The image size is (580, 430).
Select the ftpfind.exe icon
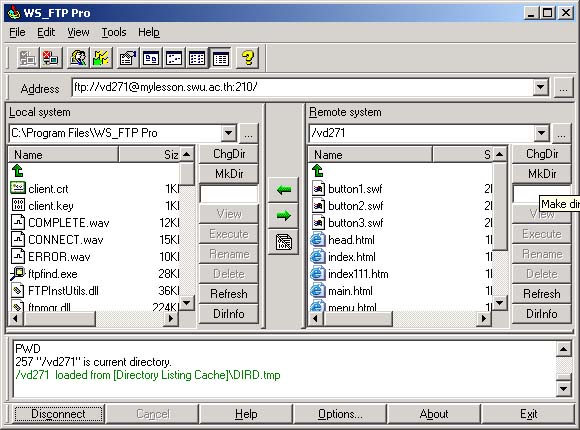coord(18,273)
